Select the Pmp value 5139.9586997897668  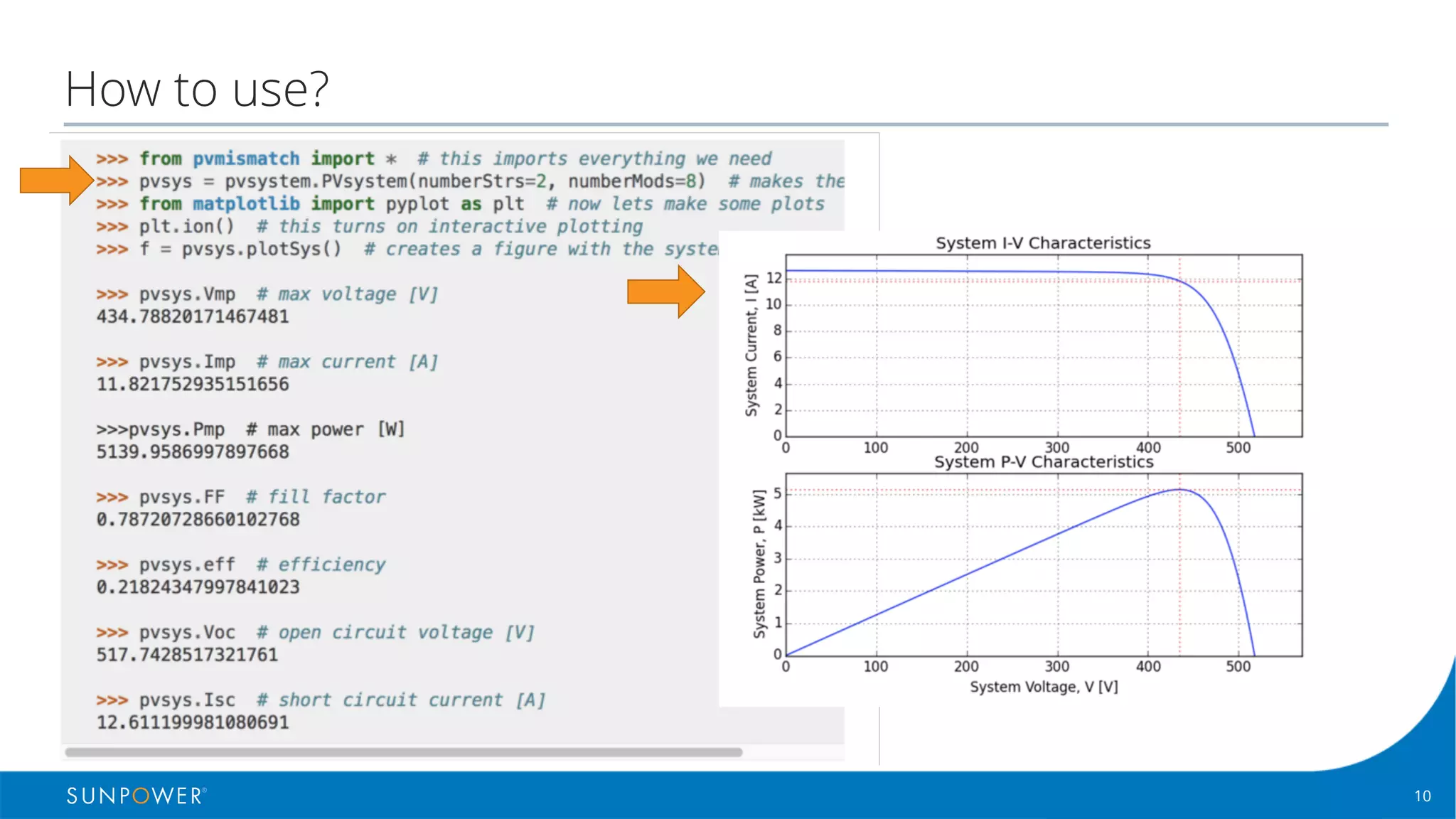point(193,451)
